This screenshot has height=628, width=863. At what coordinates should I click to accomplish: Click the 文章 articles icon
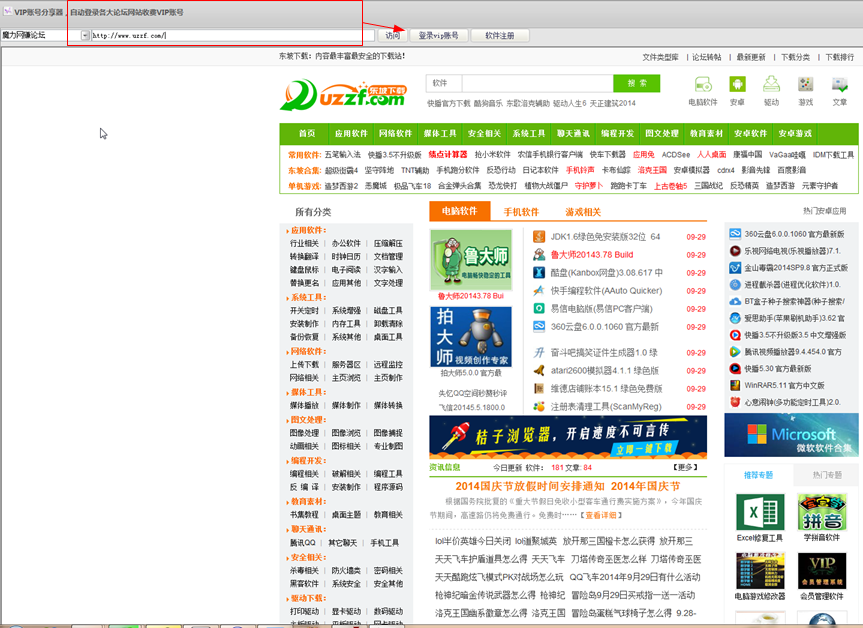click(x=840, y=84)
